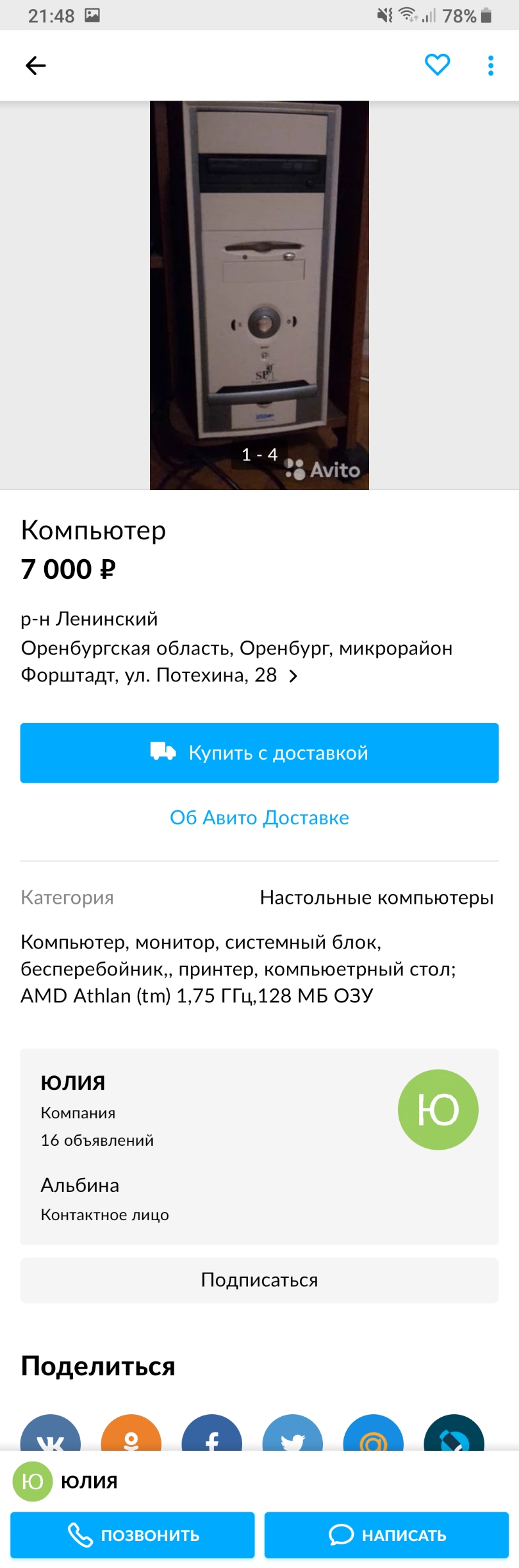Screen dimensions: 519x1568
Task: Open Об Авито Доставке link
Action: coord(259,818)
